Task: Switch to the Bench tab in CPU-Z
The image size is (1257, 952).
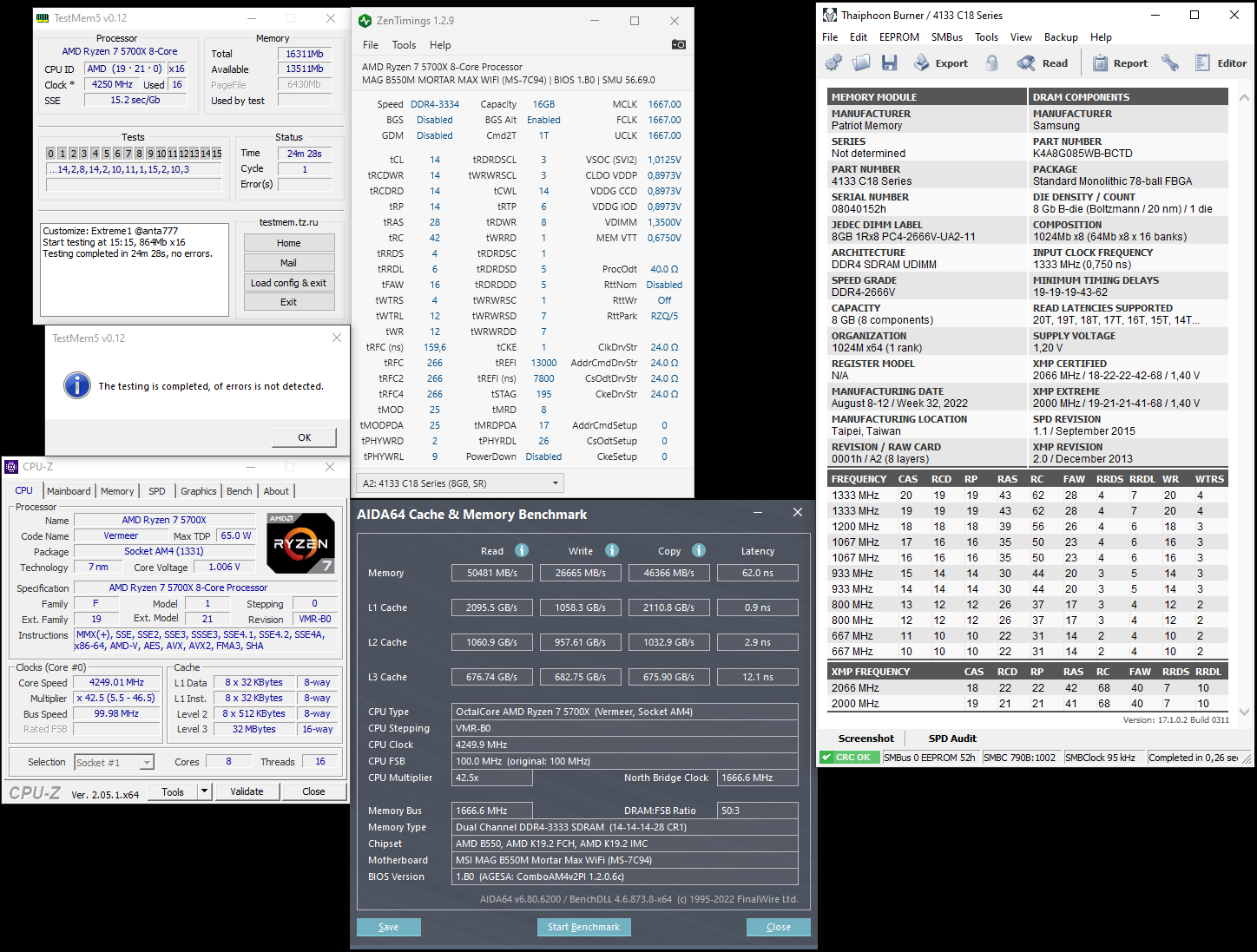Action: click(x=240, y=491)
